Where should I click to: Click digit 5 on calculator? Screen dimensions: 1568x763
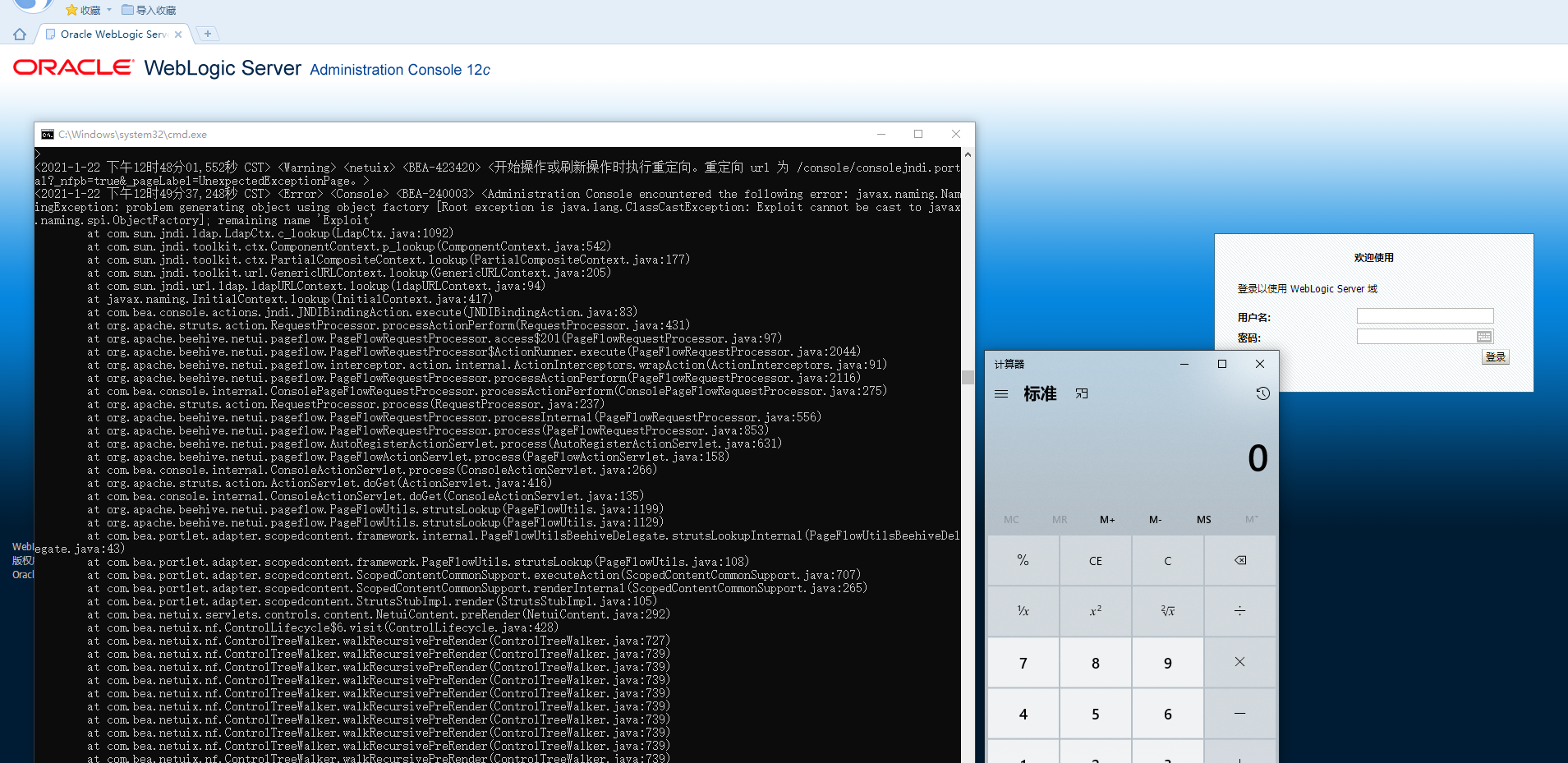tap(1095, 714)
